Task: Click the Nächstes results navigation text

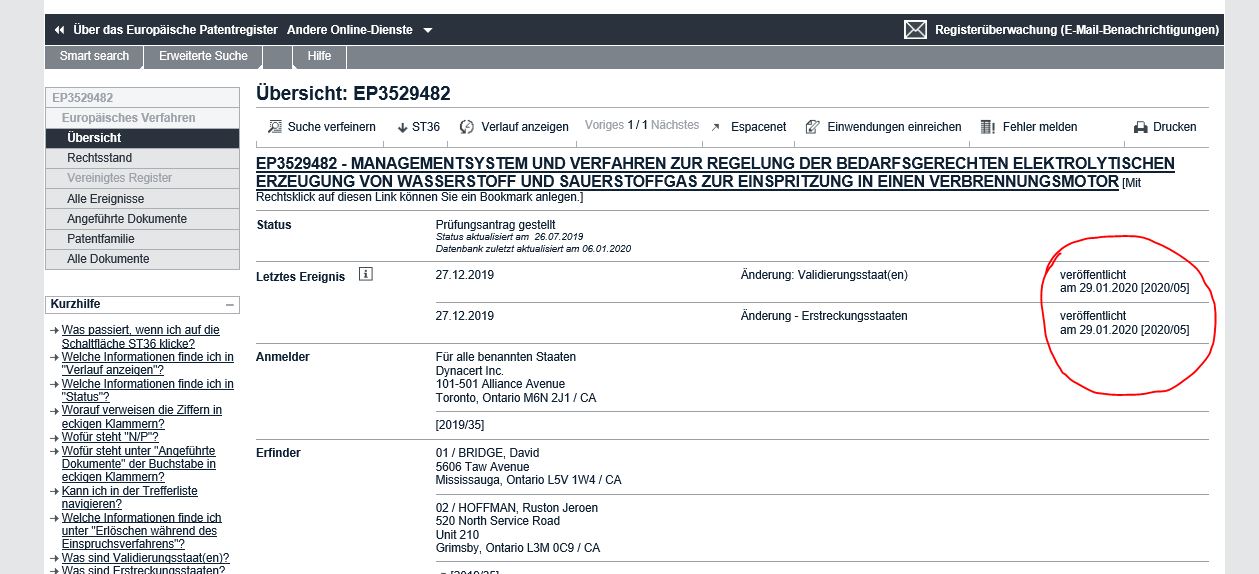Action: click(675, 125)
